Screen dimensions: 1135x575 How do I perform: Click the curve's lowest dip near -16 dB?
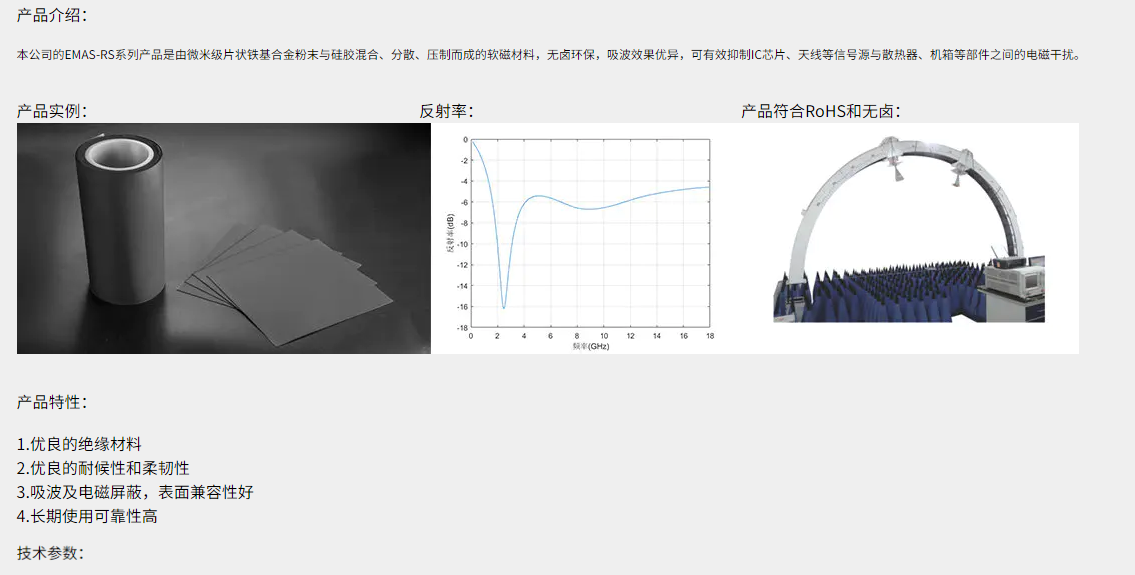click(503, 306)
